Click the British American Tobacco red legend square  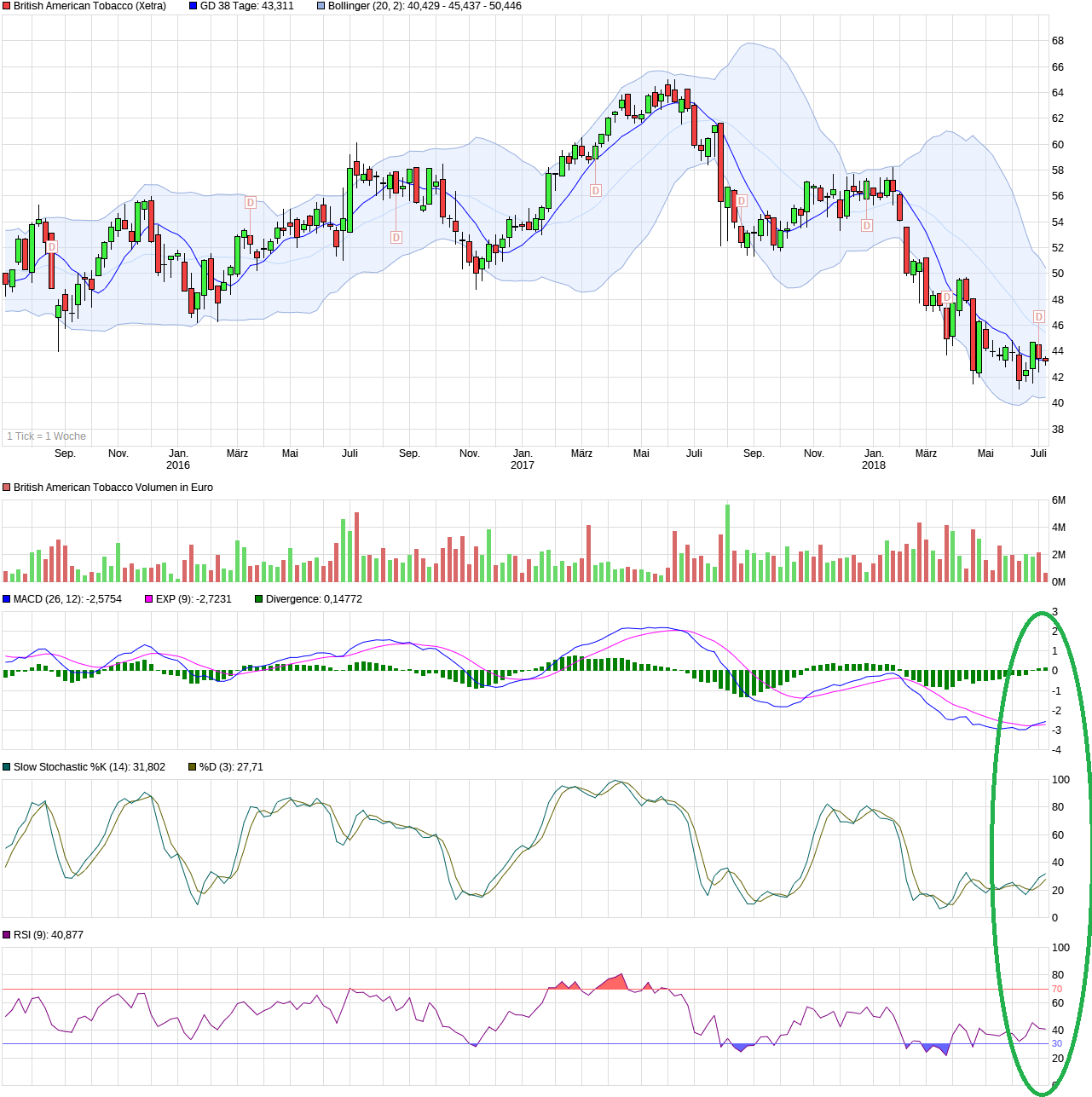point(7,5)
